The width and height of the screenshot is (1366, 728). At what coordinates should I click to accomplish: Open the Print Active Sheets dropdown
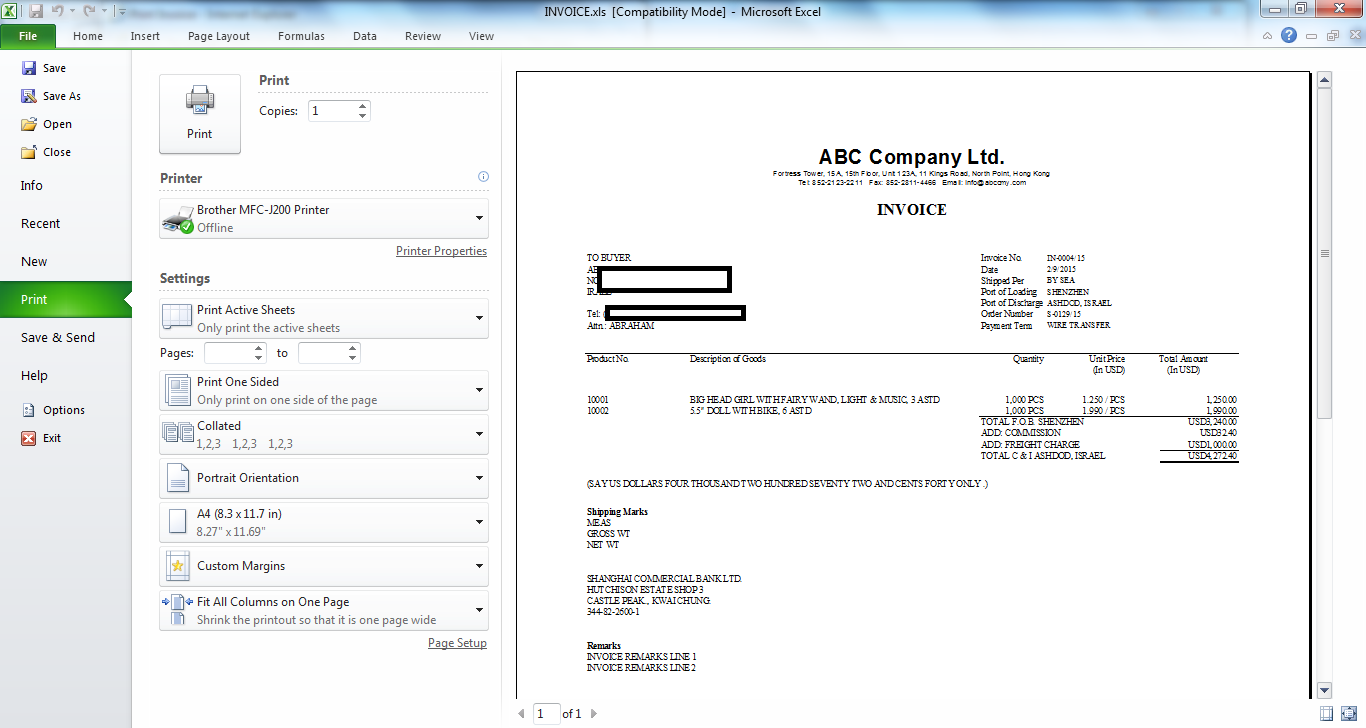pyautogui.click(x=324, y=318)
